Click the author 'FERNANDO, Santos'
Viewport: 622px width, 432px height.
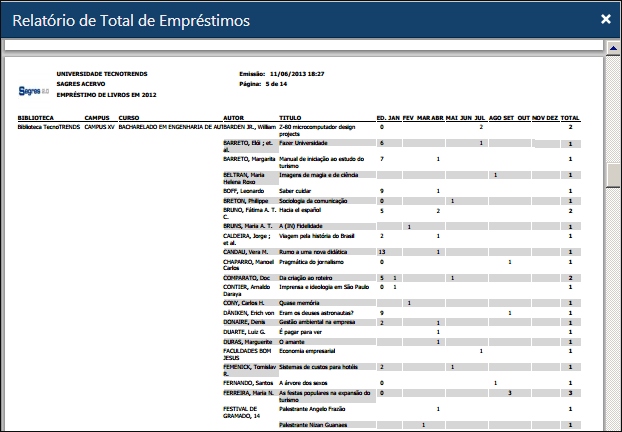pos(249,382)
